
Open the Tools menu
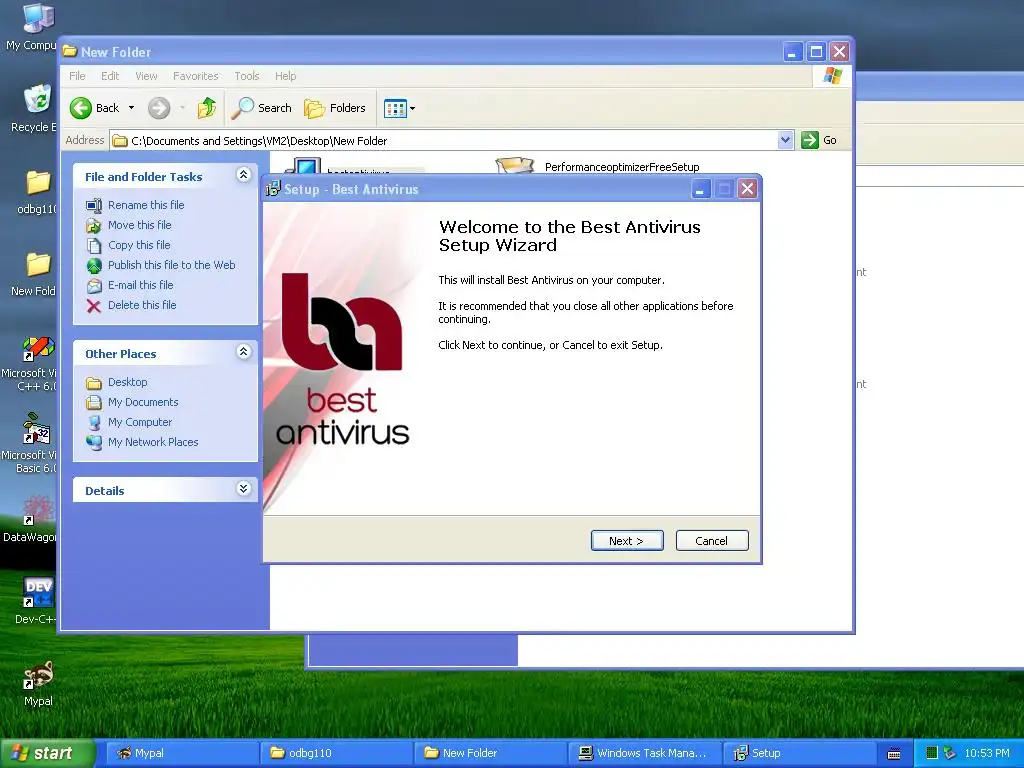[247, 76]
